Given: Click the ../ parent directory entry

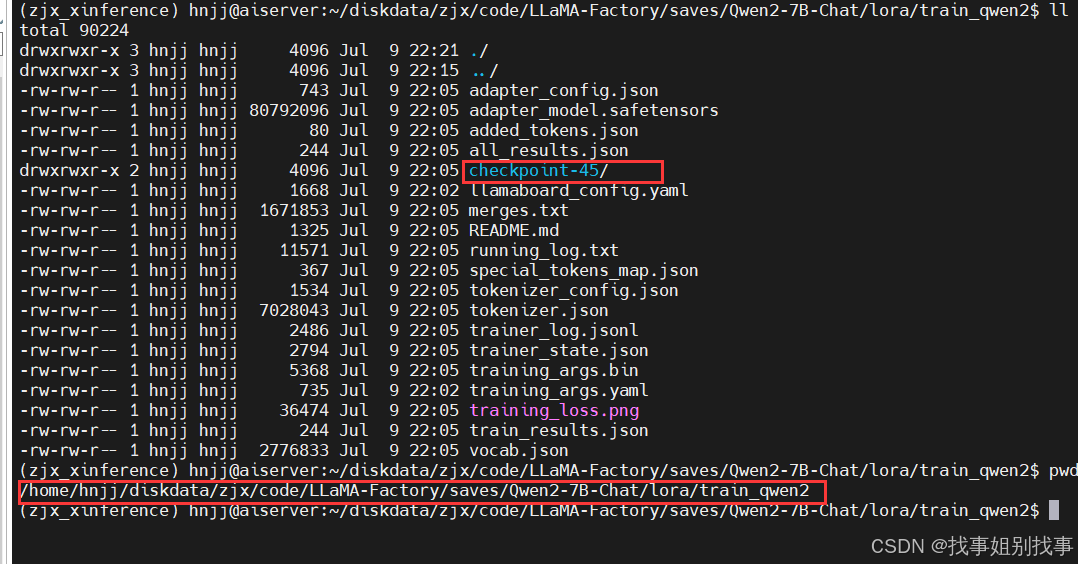Looking at the screenshot, I should 485,71.
